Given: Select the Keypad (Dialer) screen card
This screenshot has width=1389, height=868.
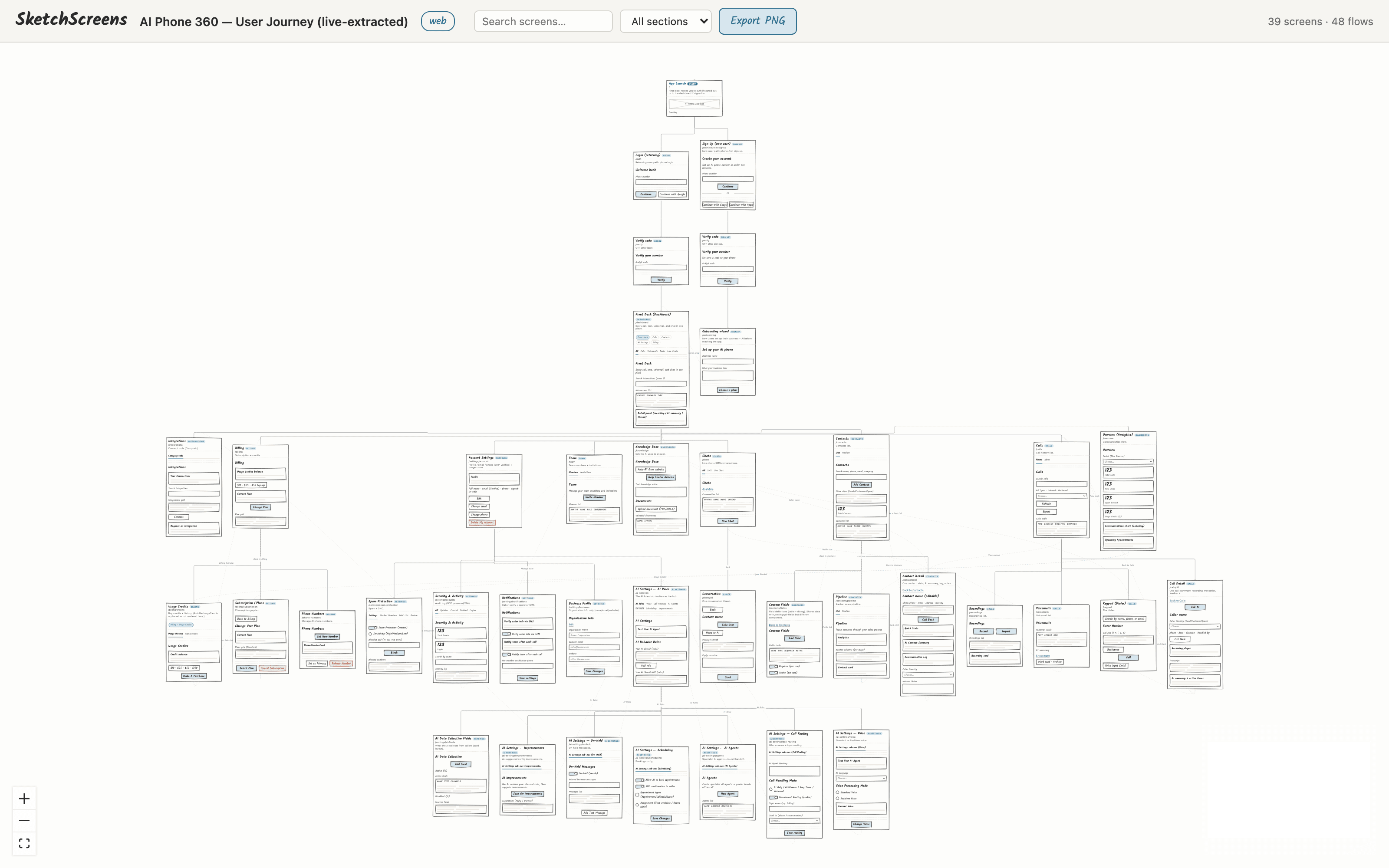Looking at the screenshot, I should [x=1129, y=636].
